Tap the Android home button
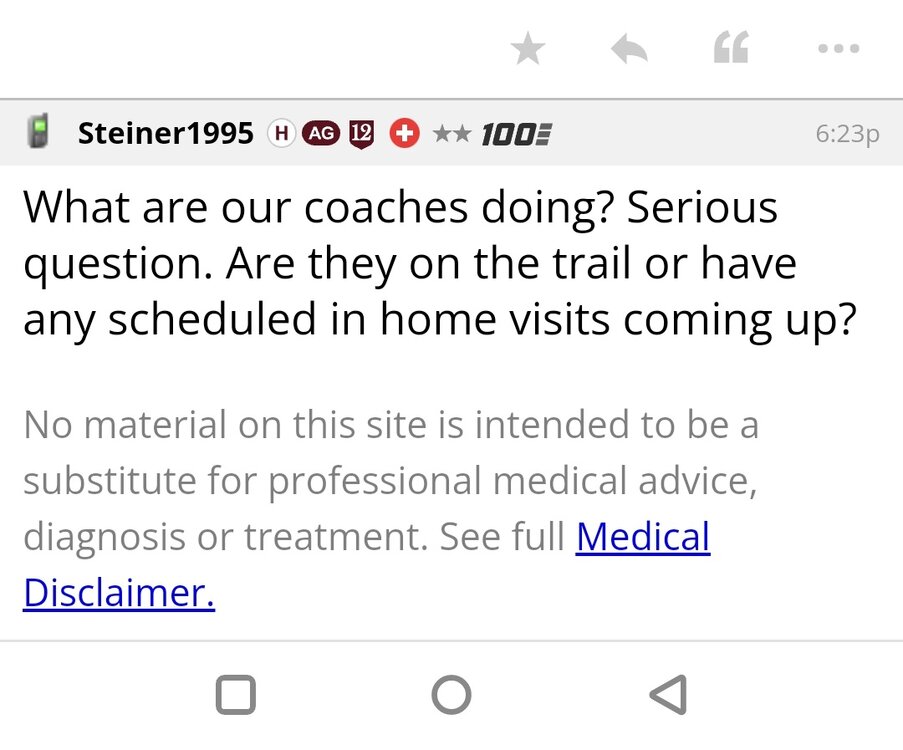 [452, 693]
